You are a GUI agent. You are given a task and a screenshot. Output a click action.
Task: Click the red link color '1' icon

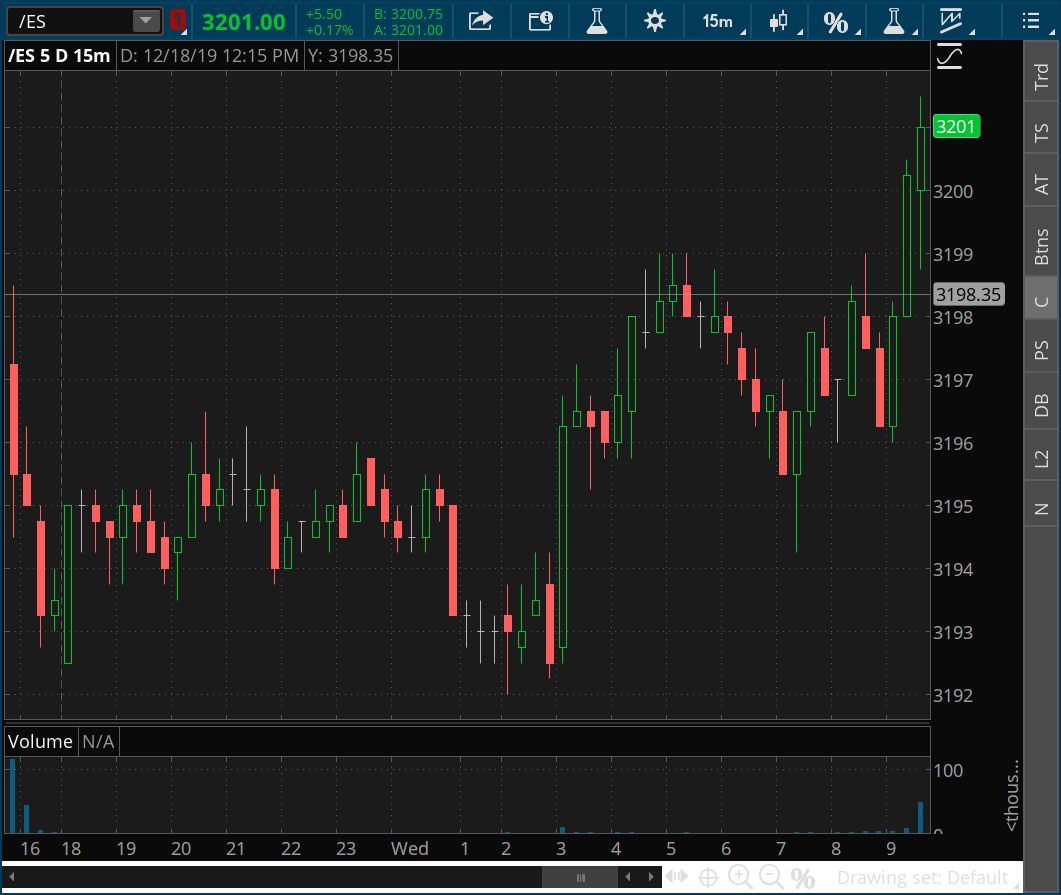(x=177, y=20)
